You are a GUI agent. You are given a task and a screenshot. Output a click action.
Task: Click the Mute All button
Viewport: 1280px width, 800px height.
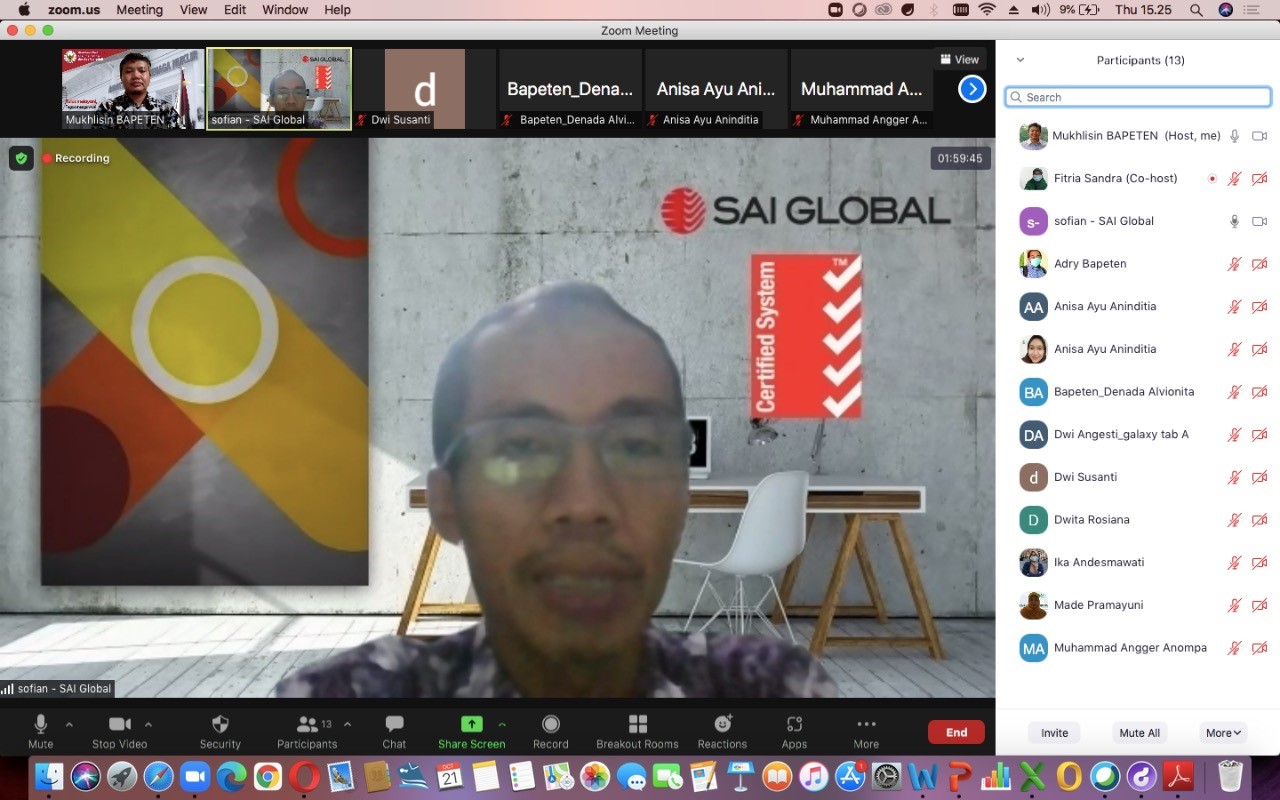(x=1140, y=733)
